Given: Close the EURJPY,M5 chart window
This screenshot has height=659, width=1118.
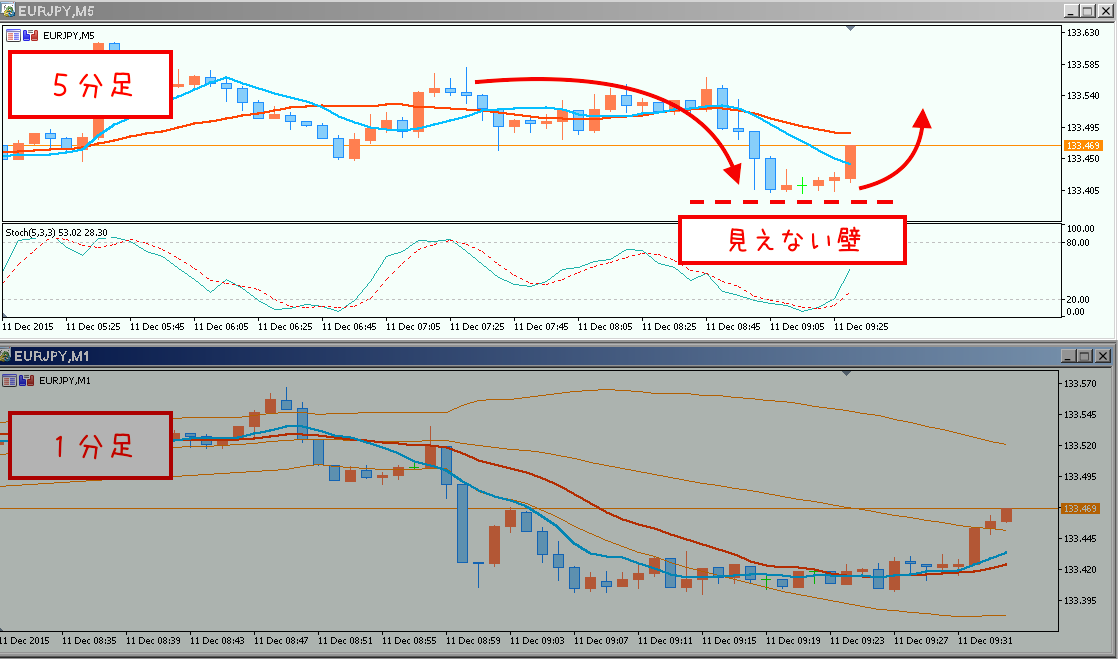Looking at the screenshot, I should [1104, 11].
